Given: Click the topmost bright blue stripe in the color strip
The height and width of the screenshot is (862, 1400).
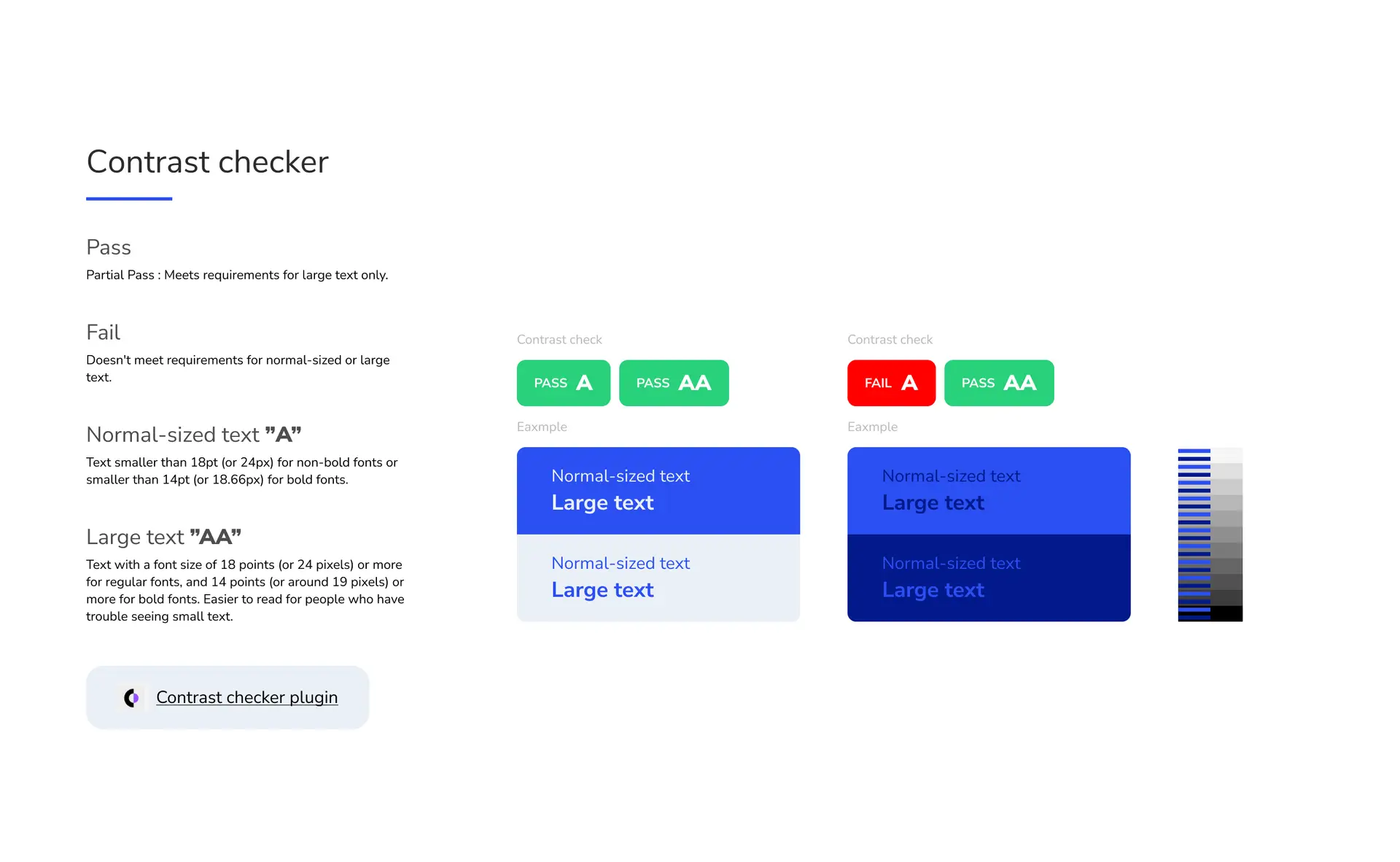Looking at the screenshot, I should [x=1194, y=451].
